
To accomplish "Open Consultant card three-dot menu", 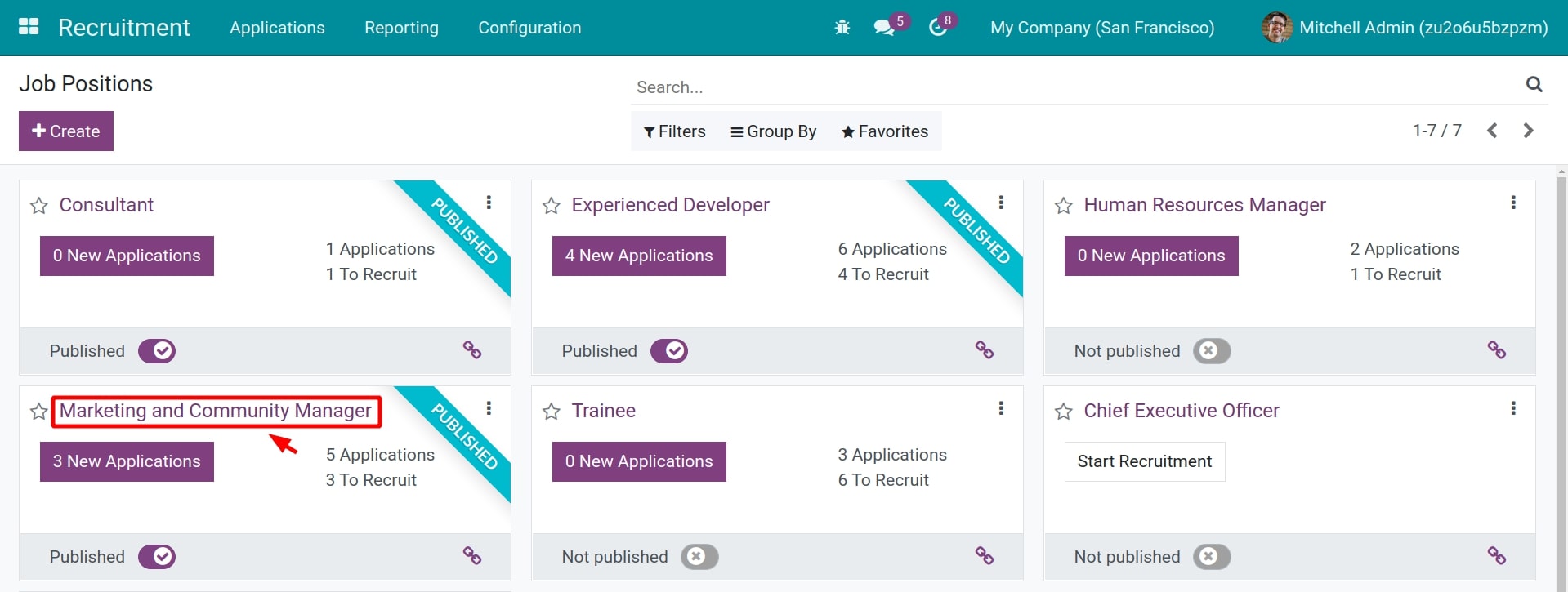I will coord(489,203).
